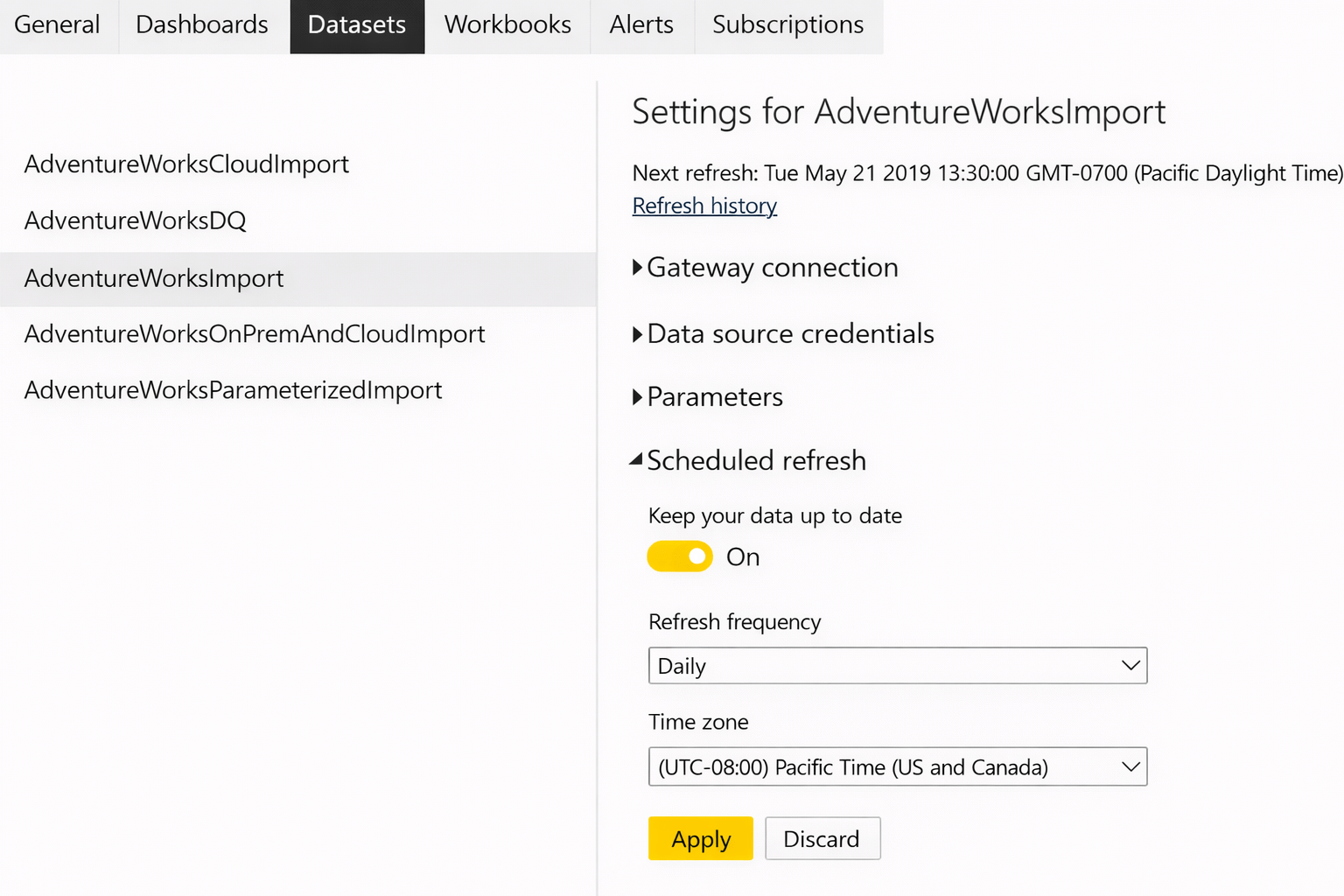Screen dimensions: 1344x896
Task: Turn off the Keep your data up to date toggle
Action: click(680, 556)
